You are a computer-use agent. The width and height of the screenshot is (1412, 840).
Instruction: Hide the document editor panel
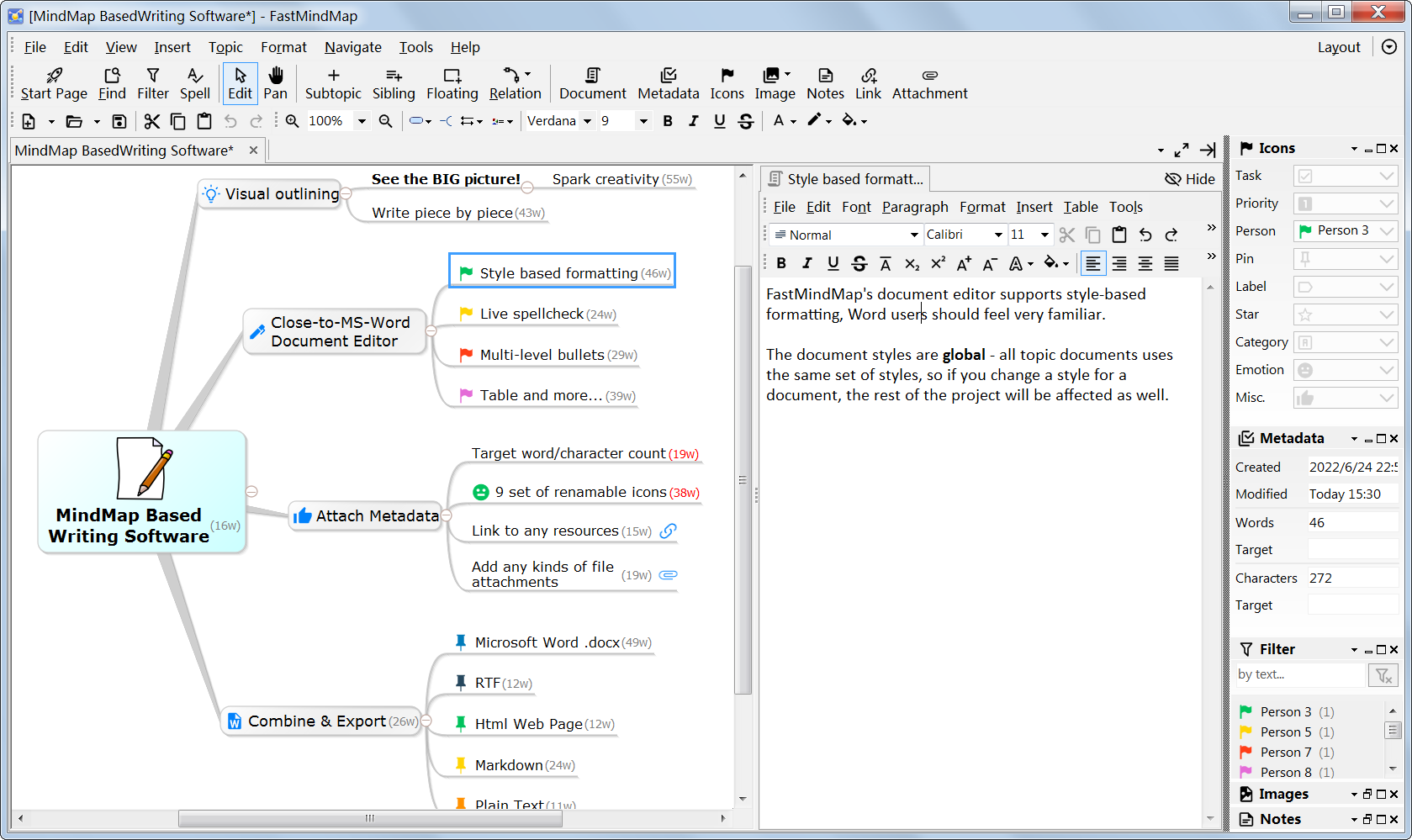pyautogui.click(x=1189, y=179)
